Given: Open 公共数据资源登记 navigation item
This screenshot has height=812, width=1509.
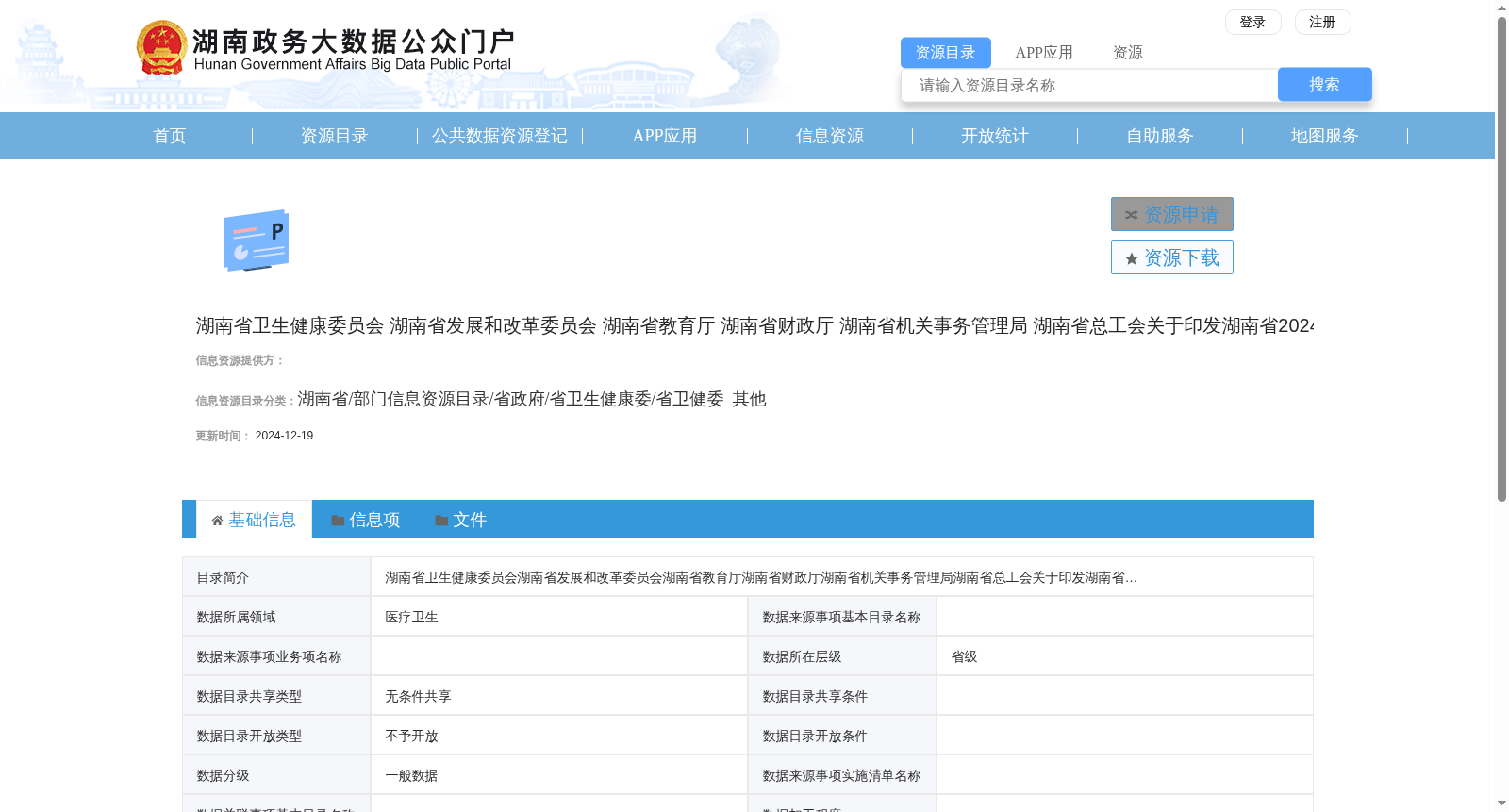Looking at the screenshot, I should (x=500, y=136).
